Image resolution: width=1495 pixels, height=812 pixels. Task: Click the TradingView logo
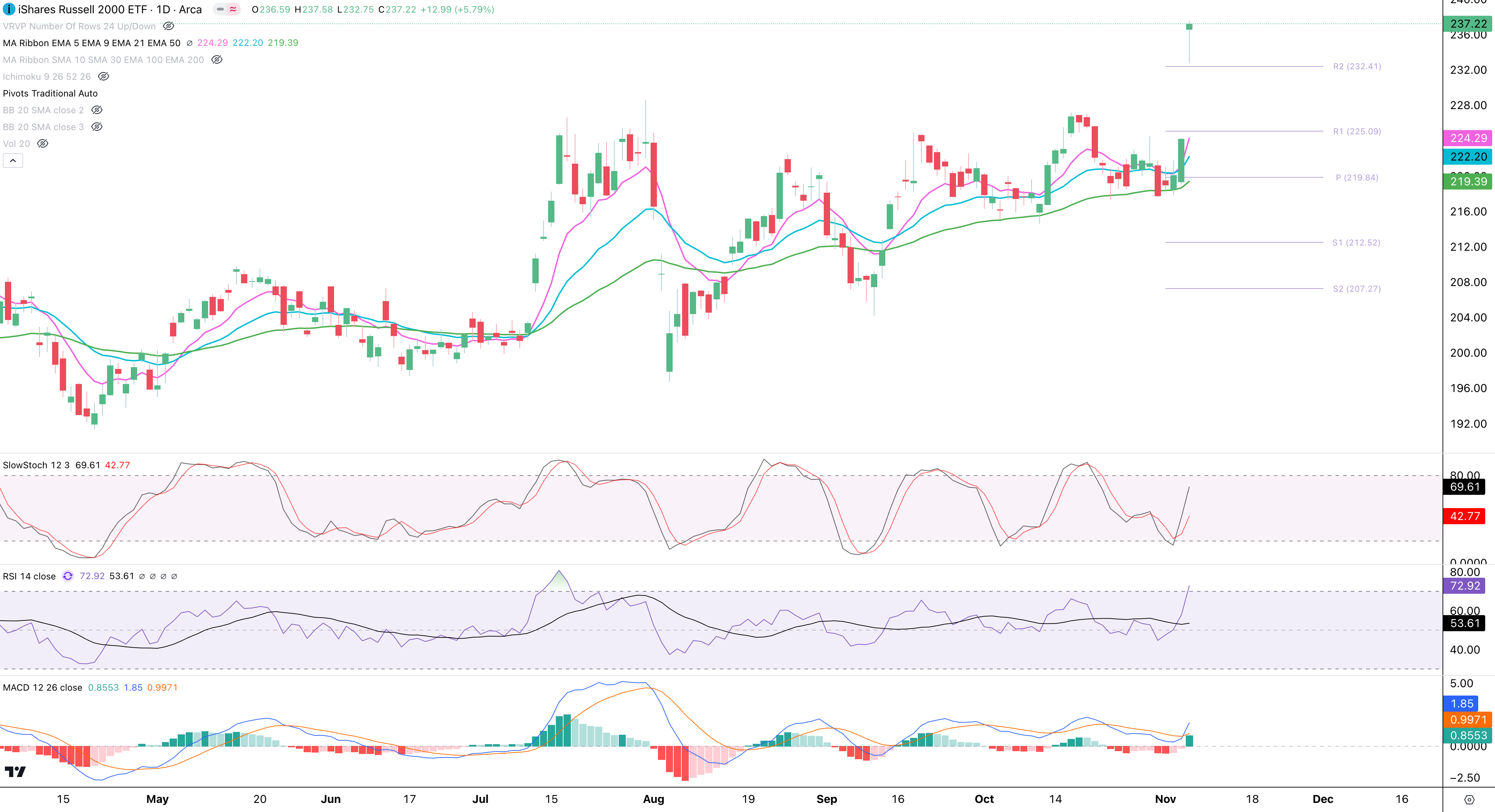15,771
